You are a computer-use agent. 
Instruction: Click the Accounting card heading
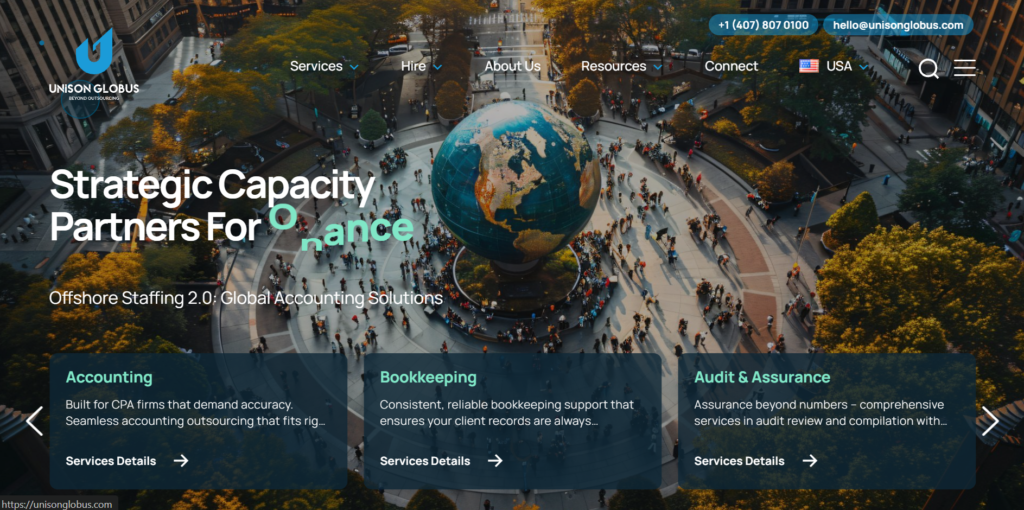[109, 377]
